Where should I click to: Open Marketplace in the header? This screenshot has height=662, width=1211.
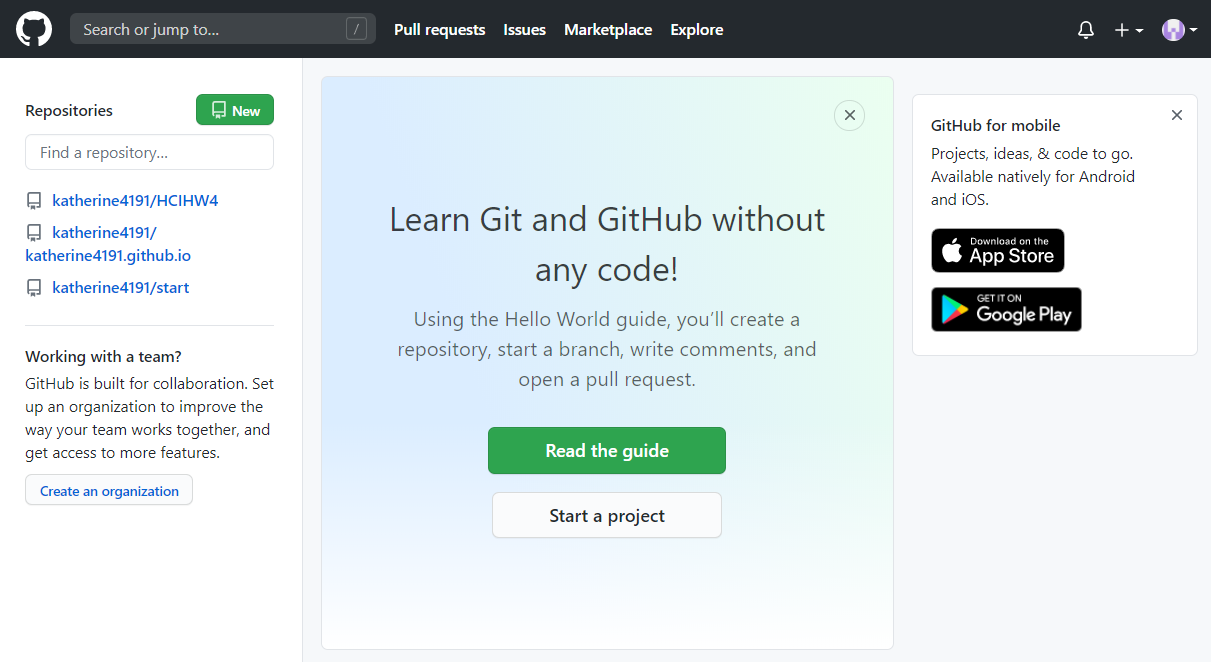[608, 30]
